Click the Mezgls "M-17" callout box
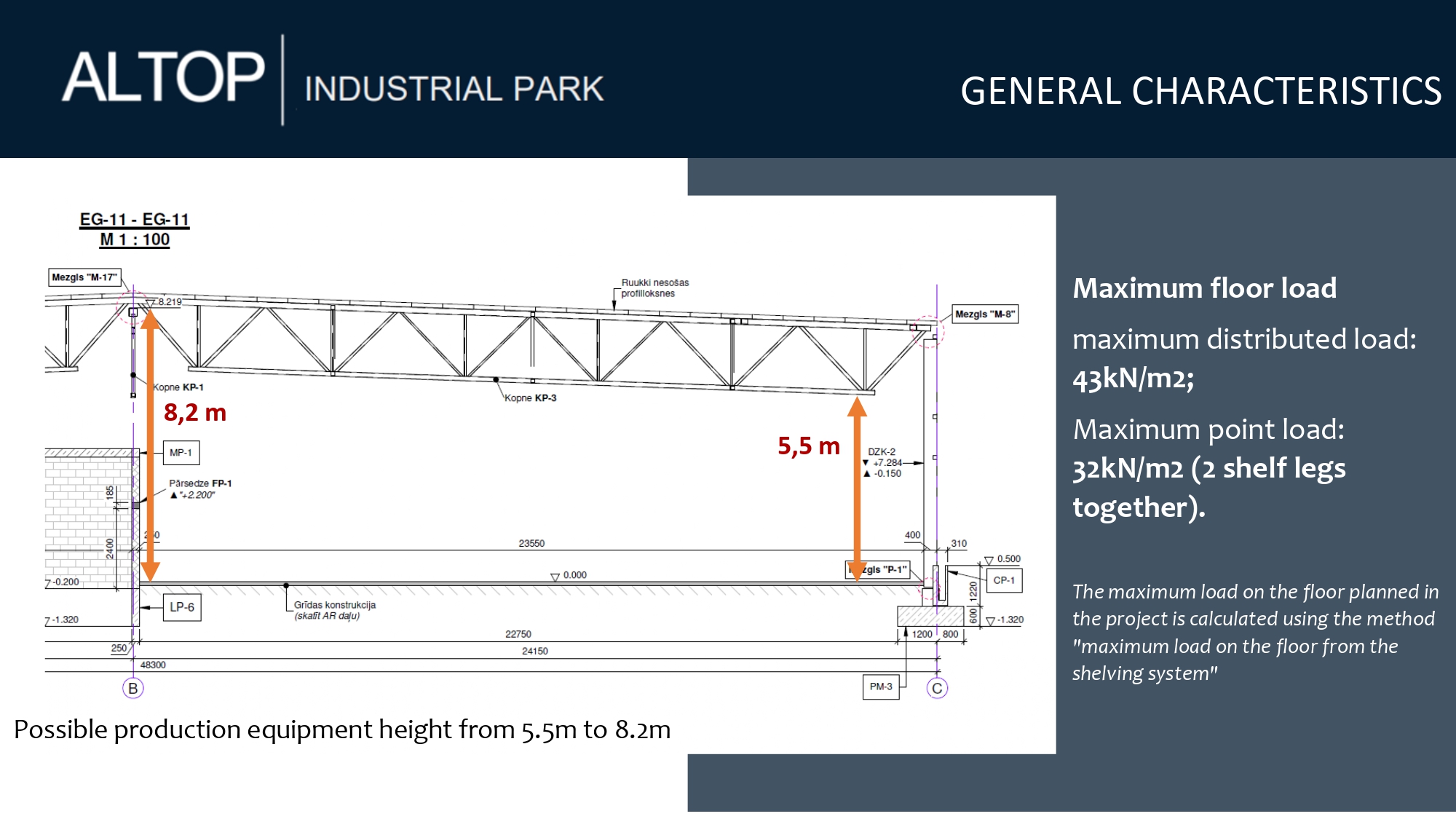The image size is (1456, 819). pos(84,277)
